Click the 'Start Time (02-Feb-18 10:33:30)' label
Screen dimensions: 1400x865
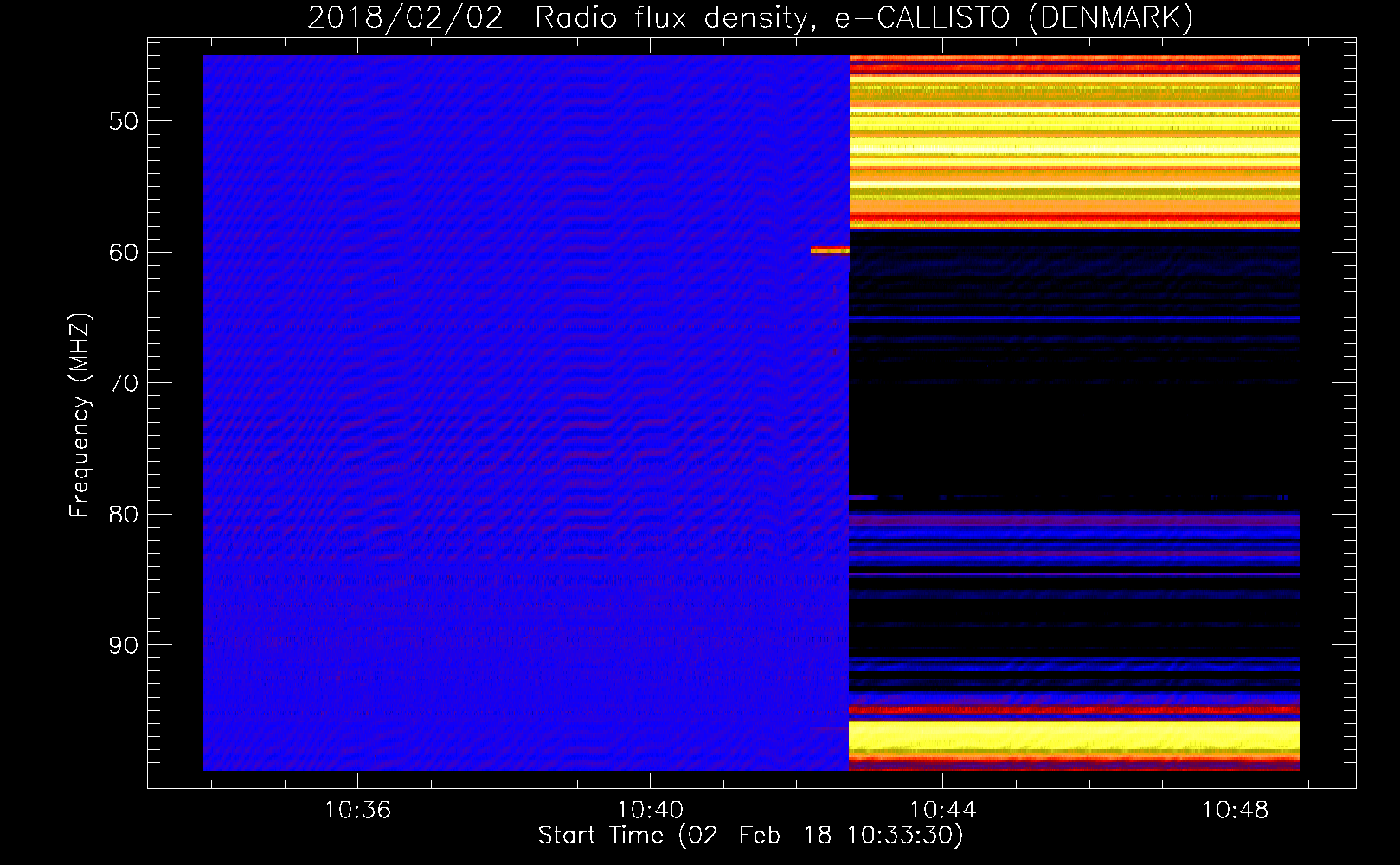[750, 836]
